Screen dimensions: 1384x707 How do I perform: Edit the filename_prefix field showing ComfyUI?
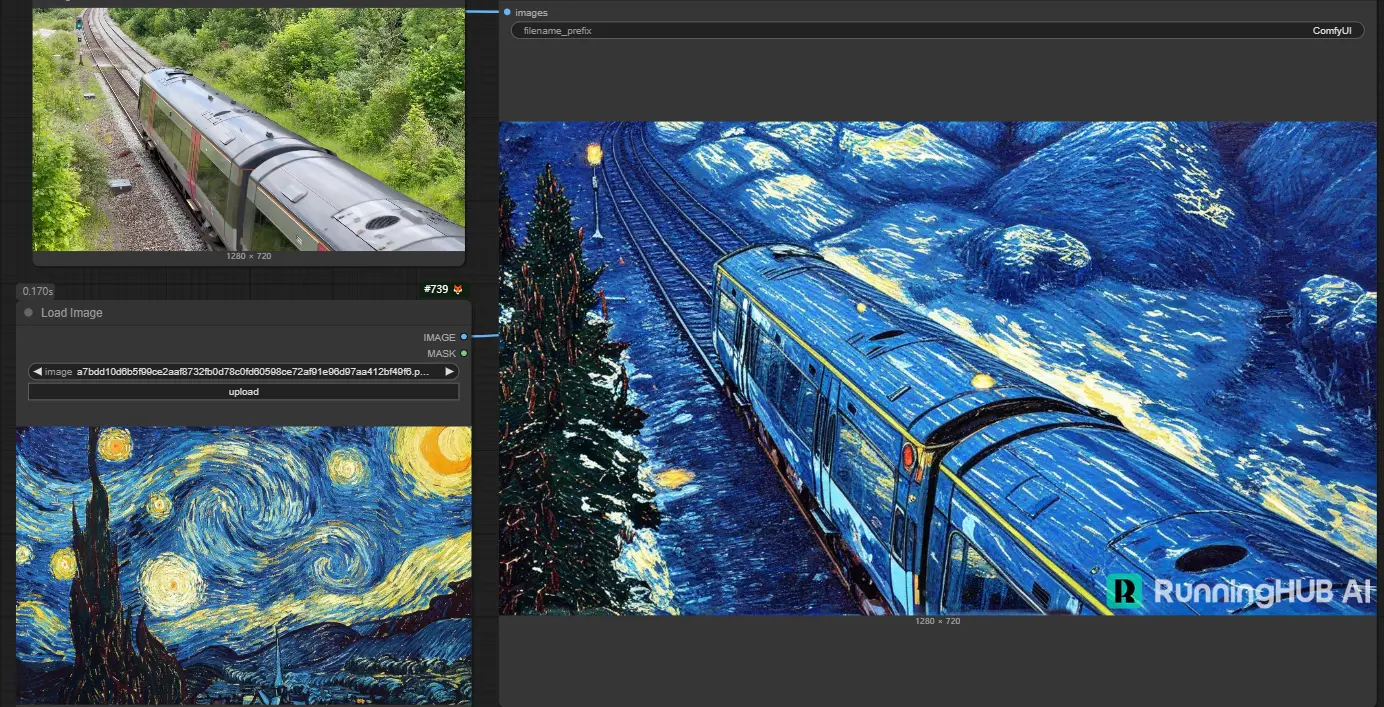(937, 31)
